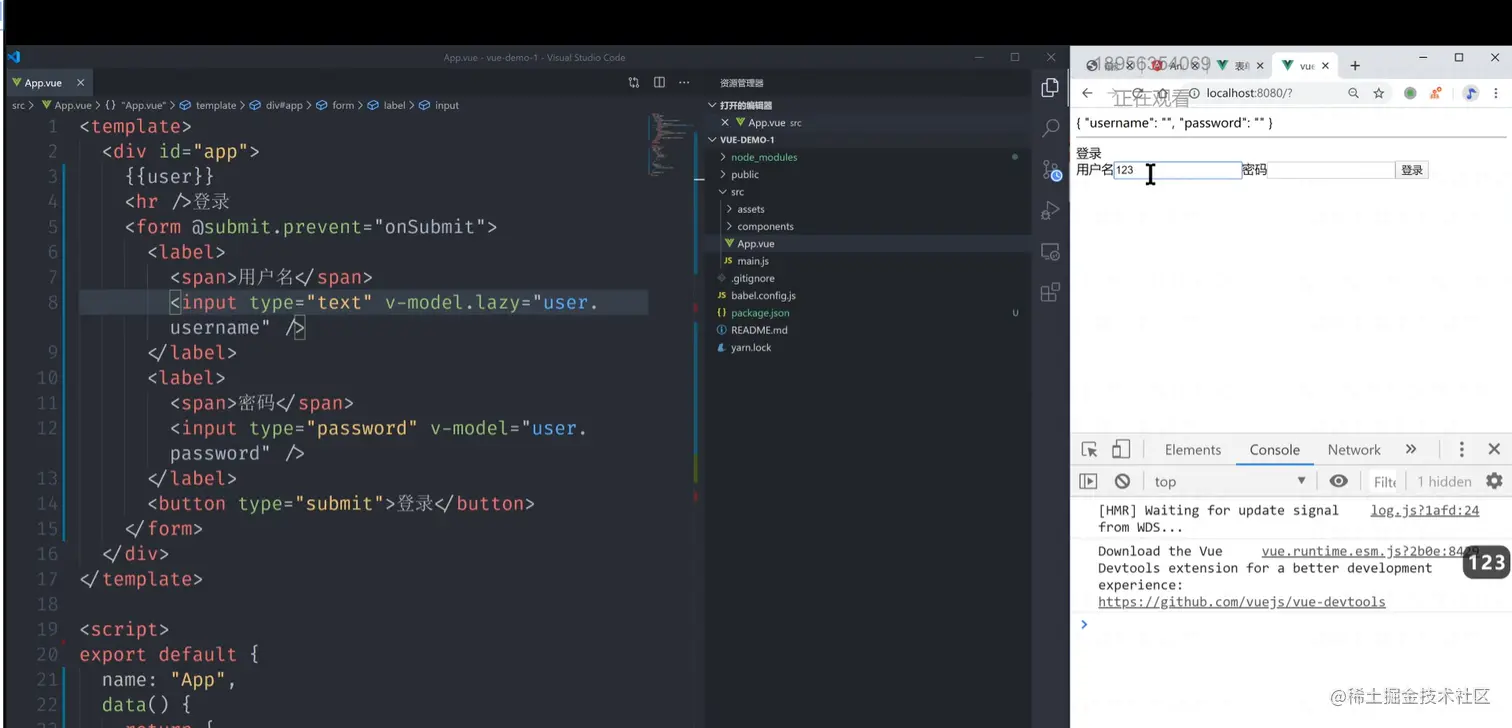Image resolution: width=1512 pixels, height=728 pixels.
Task: Close the App.vue editor tab
Action: pyautogui.click(x=80, y=83)
